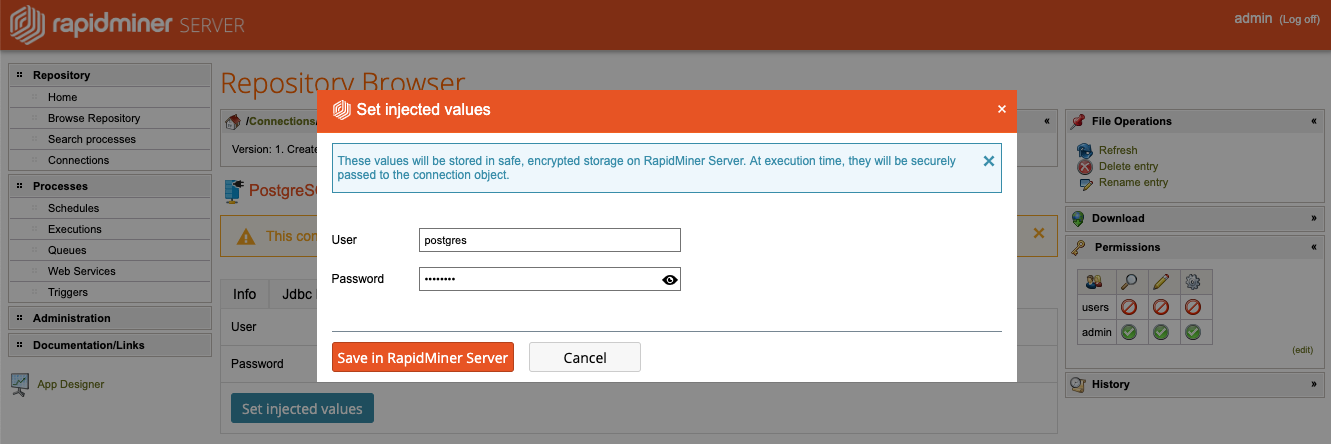Click the Refresh icon
This screenshot has width=1331, height=444.
click(x=1085, y=151)
